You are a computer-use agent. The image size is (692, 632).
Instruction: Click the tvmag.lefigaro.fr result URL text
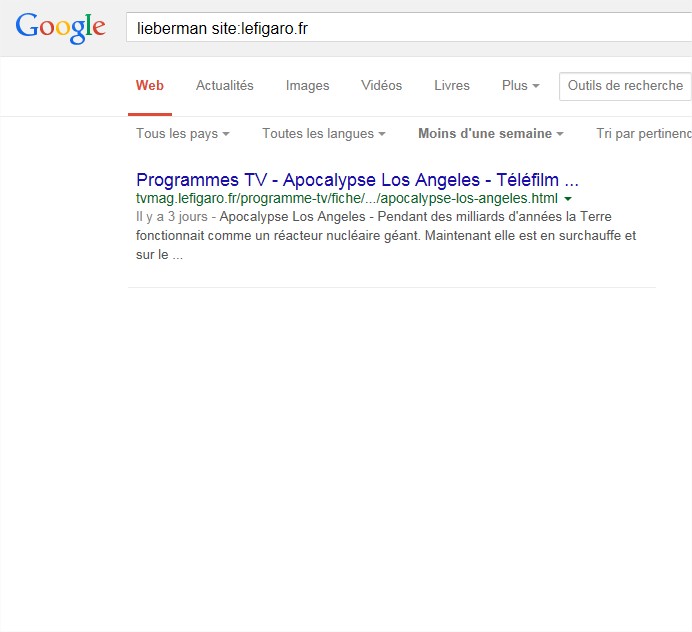pyautogui.click(x=347, y=199)
